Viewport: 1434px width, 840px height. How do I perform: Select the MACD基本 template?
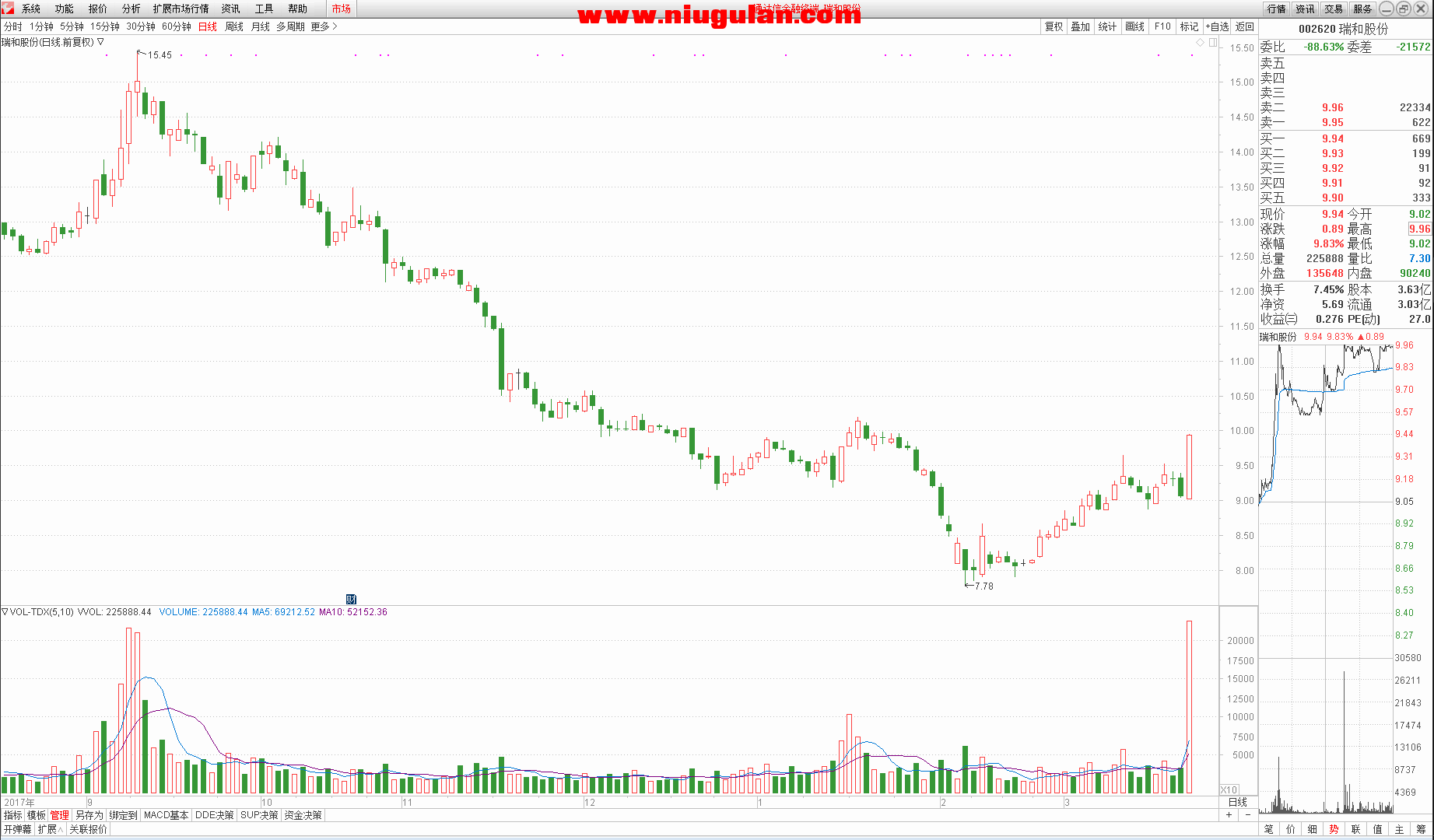point(167,815)
